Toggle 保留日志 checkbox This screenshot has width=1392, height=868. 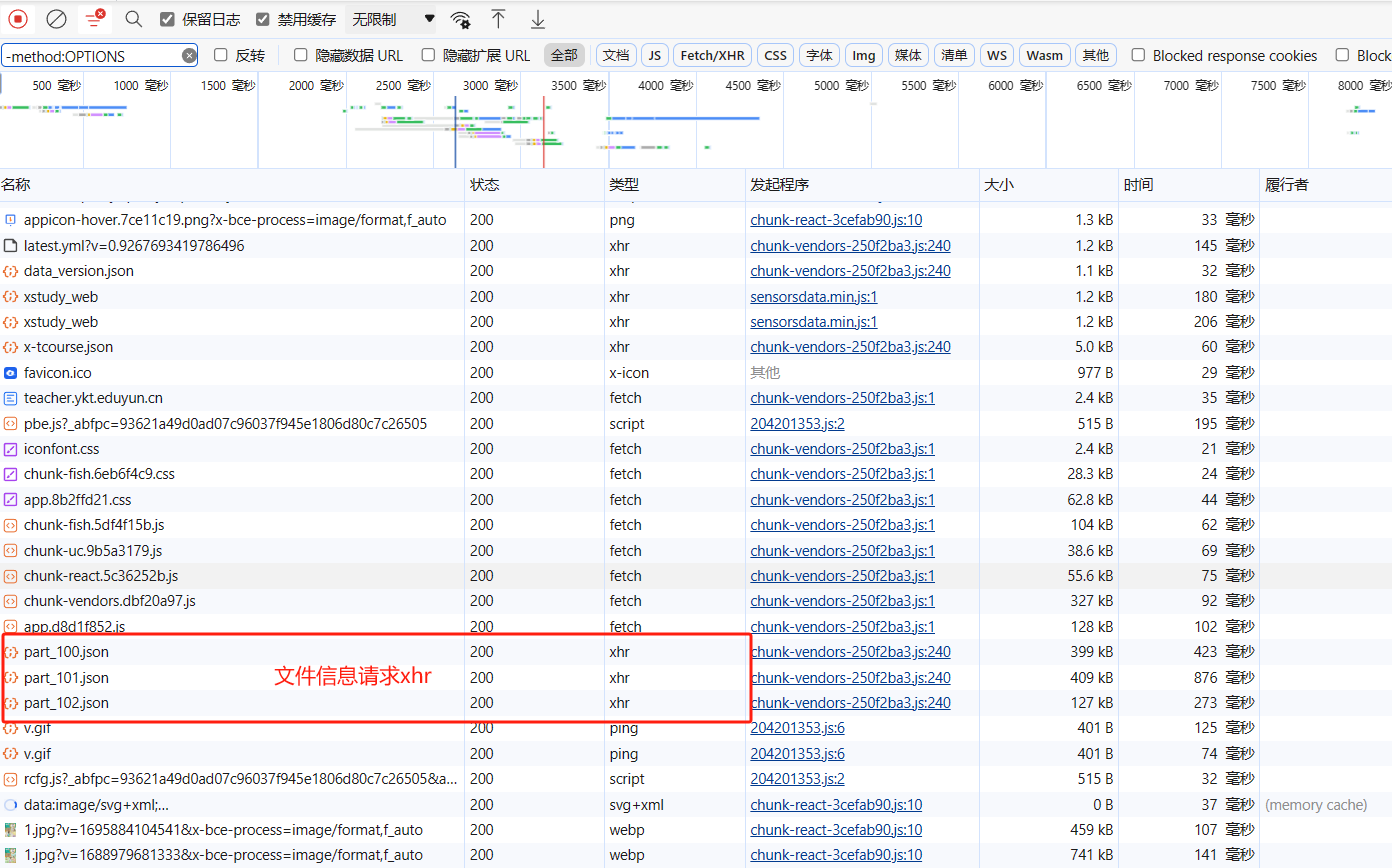167,19
